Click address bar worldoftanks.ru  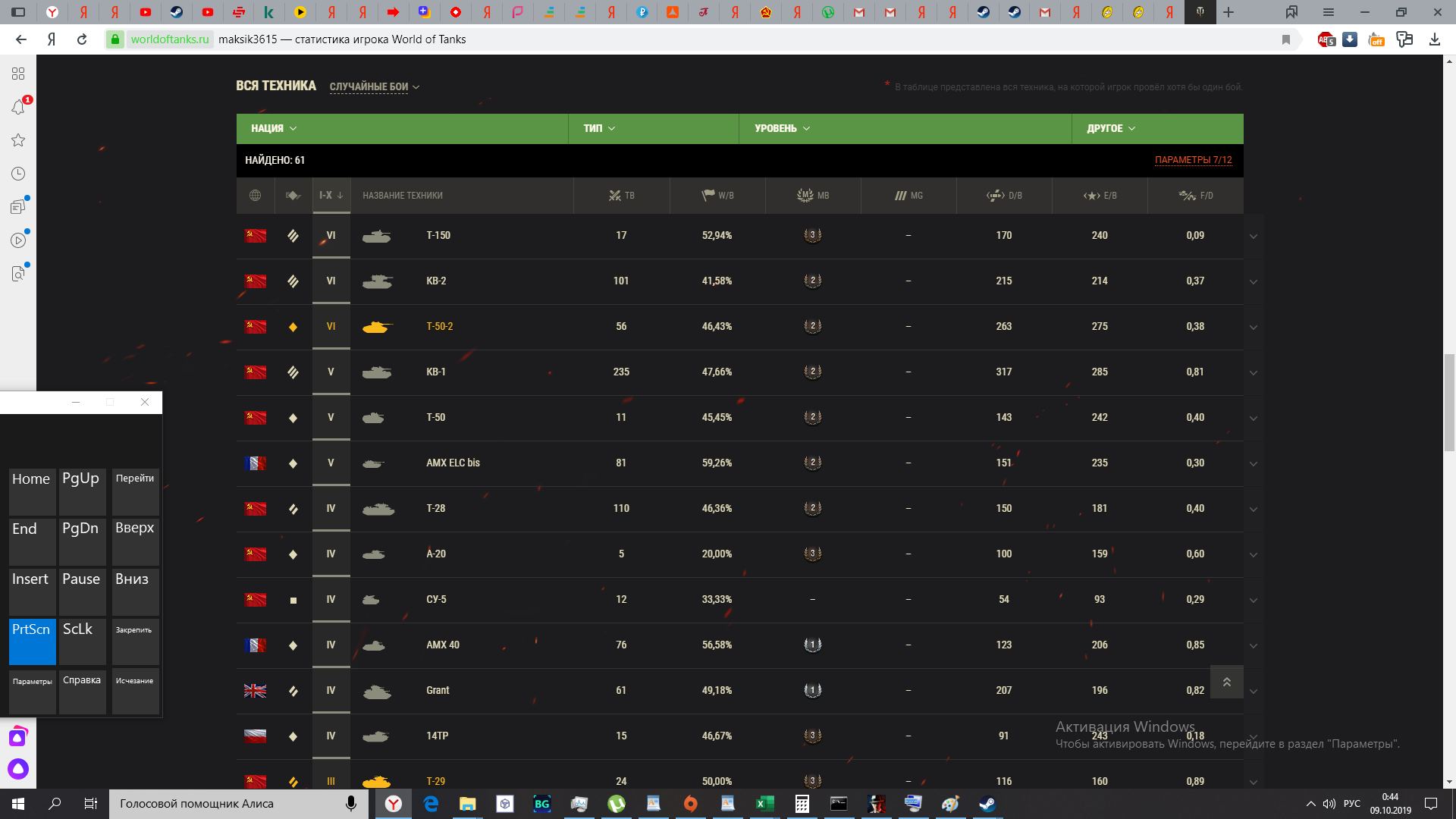[169, 39]
